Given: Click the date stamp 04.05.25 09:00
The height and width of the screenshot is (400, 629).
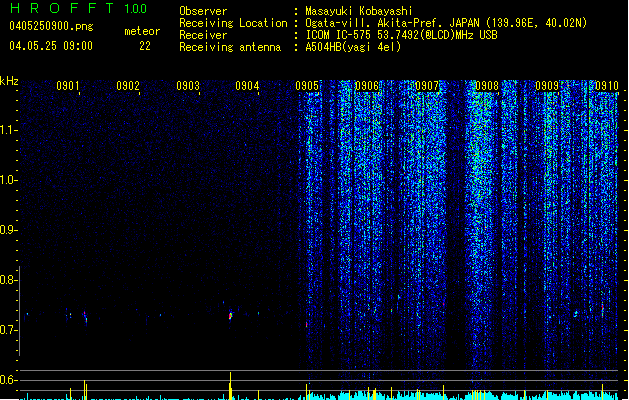Looking at the screenshot, I should pyautogui.click(x=51, y=46).
